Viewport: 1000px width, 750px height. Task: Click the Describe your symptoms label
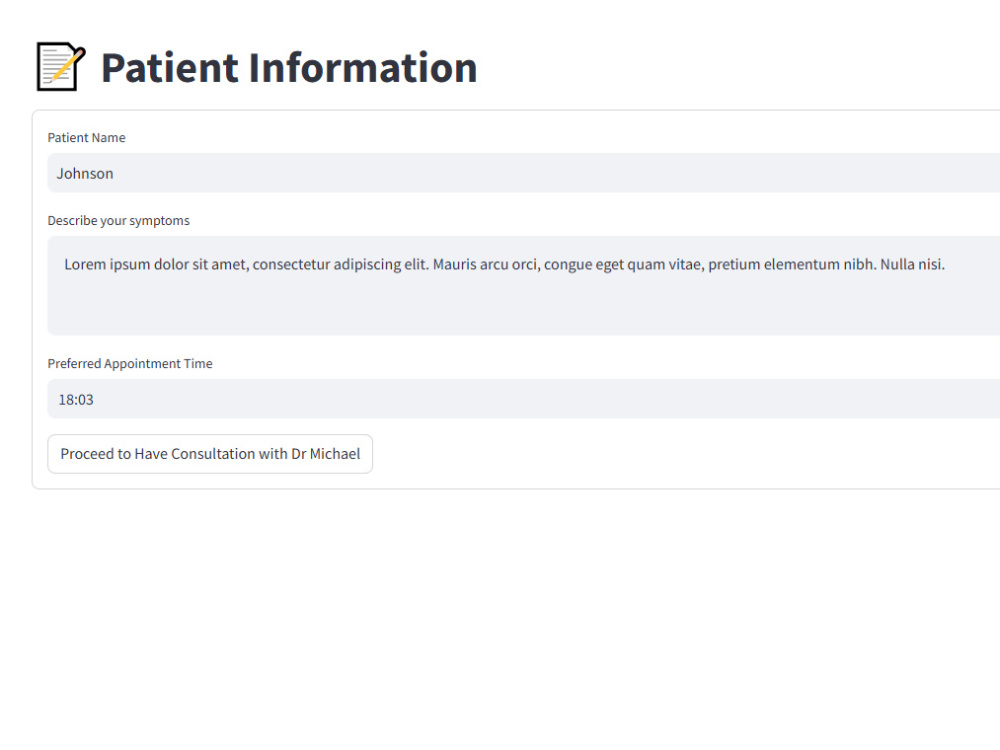click(x=119, y=221)
